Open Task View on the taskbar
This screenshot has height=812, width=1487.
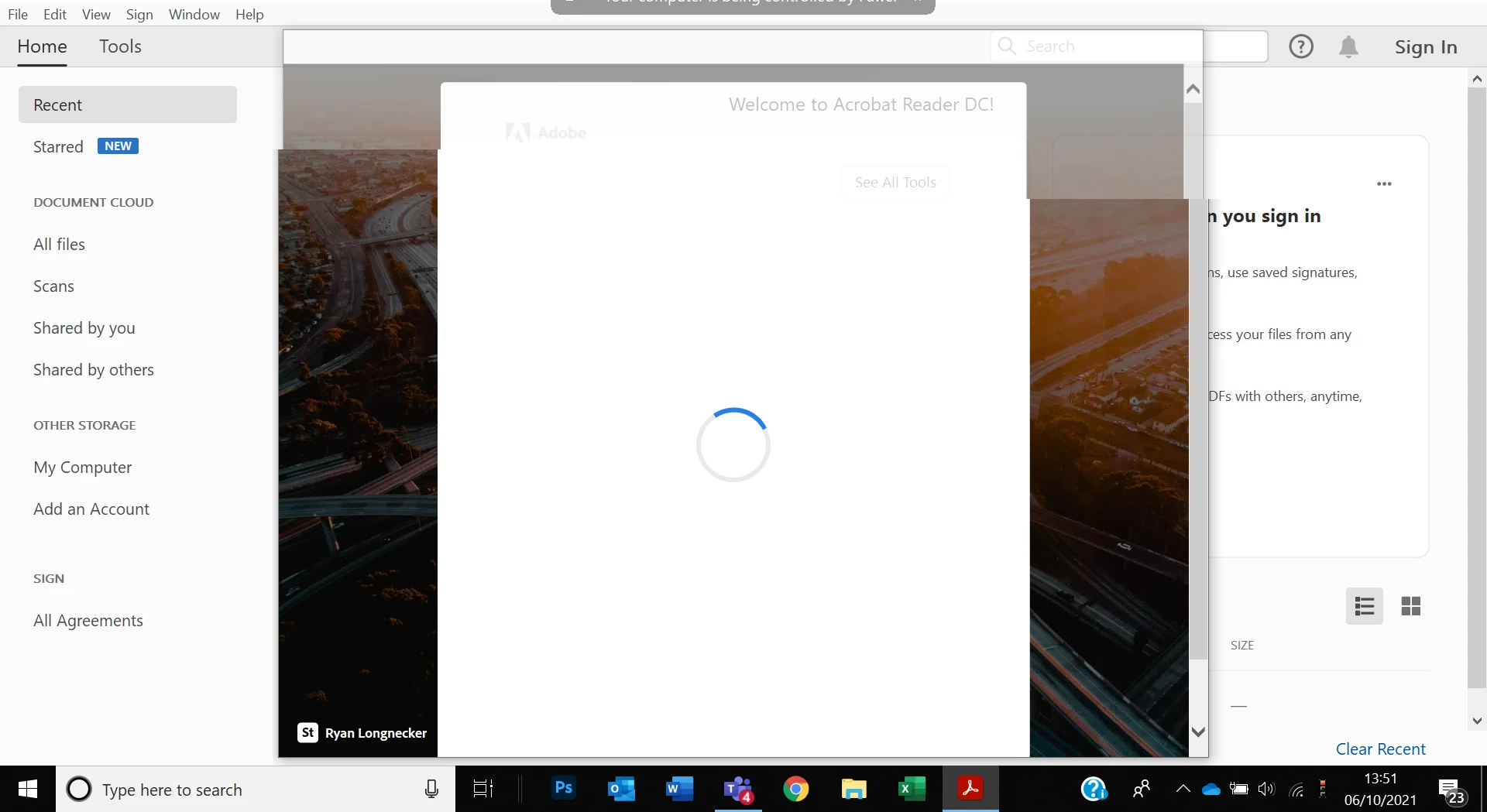click(x=483, y=789)
